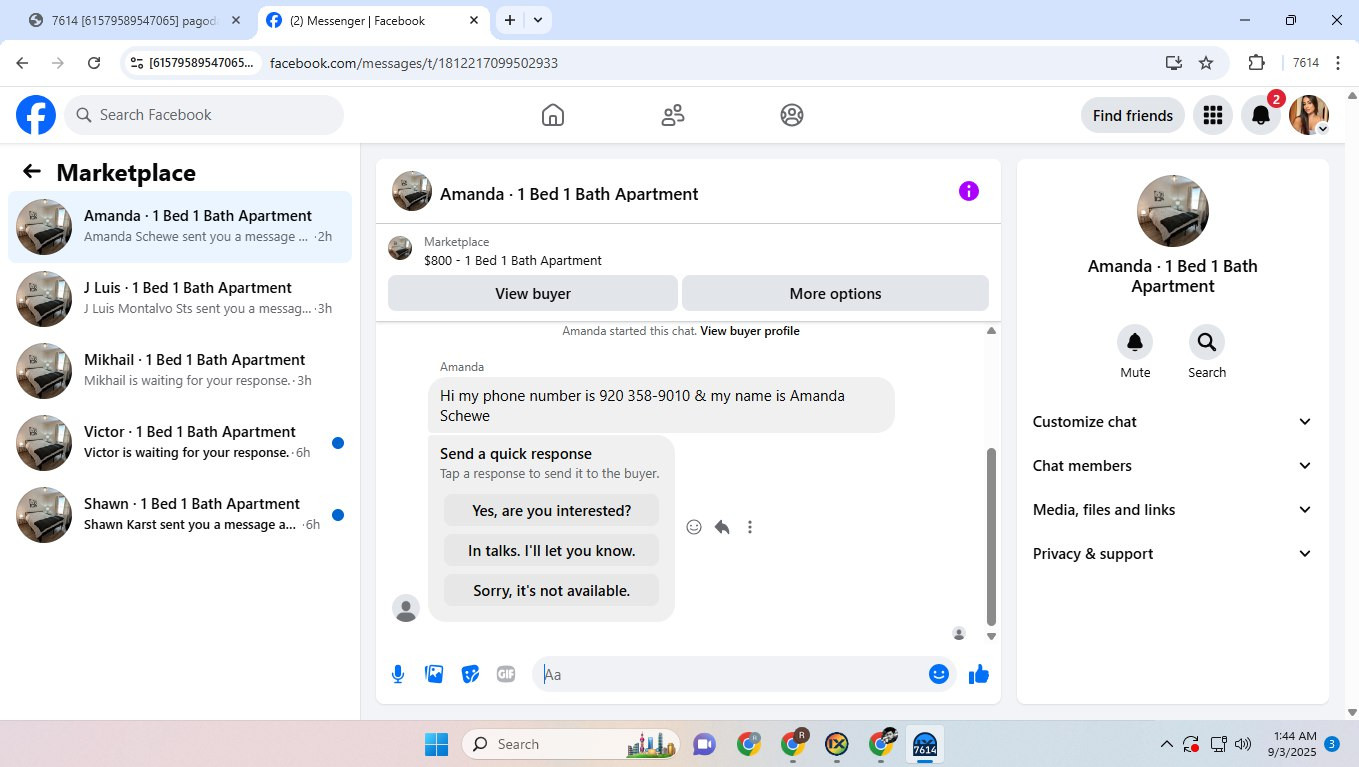Send quick response 'Yes, are you interested?'
Viewport: 1359px width, 767px height.
(552, 510)
